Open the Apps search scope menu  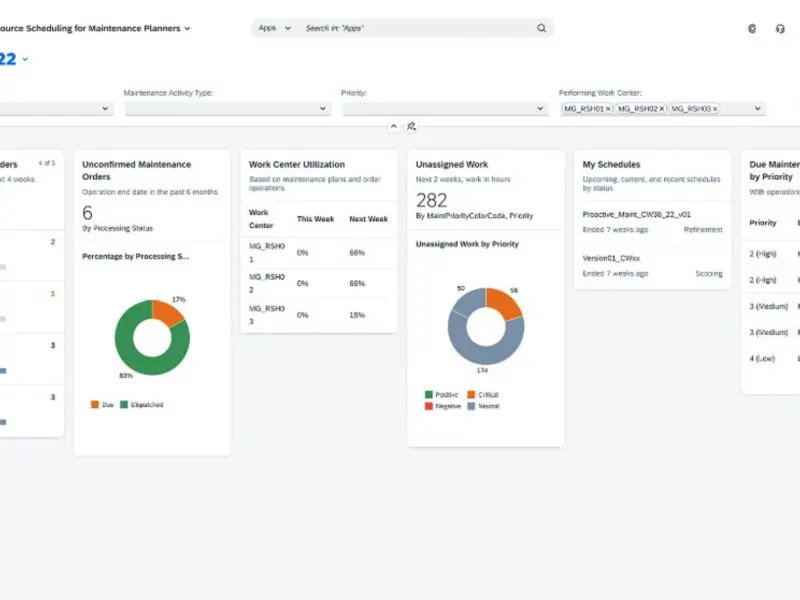(274, 28)
